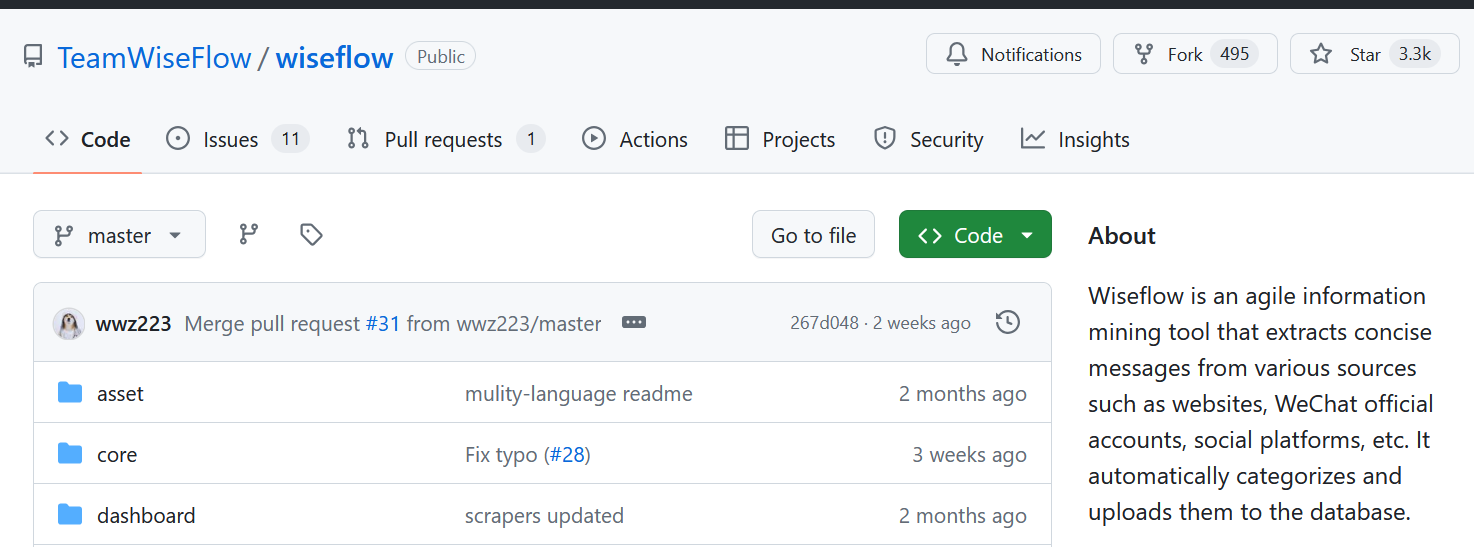The height and width of the screenshot is (547, 1474).
Task: Click the pull requests count badge 1
Action: click(x=531, y=139)
